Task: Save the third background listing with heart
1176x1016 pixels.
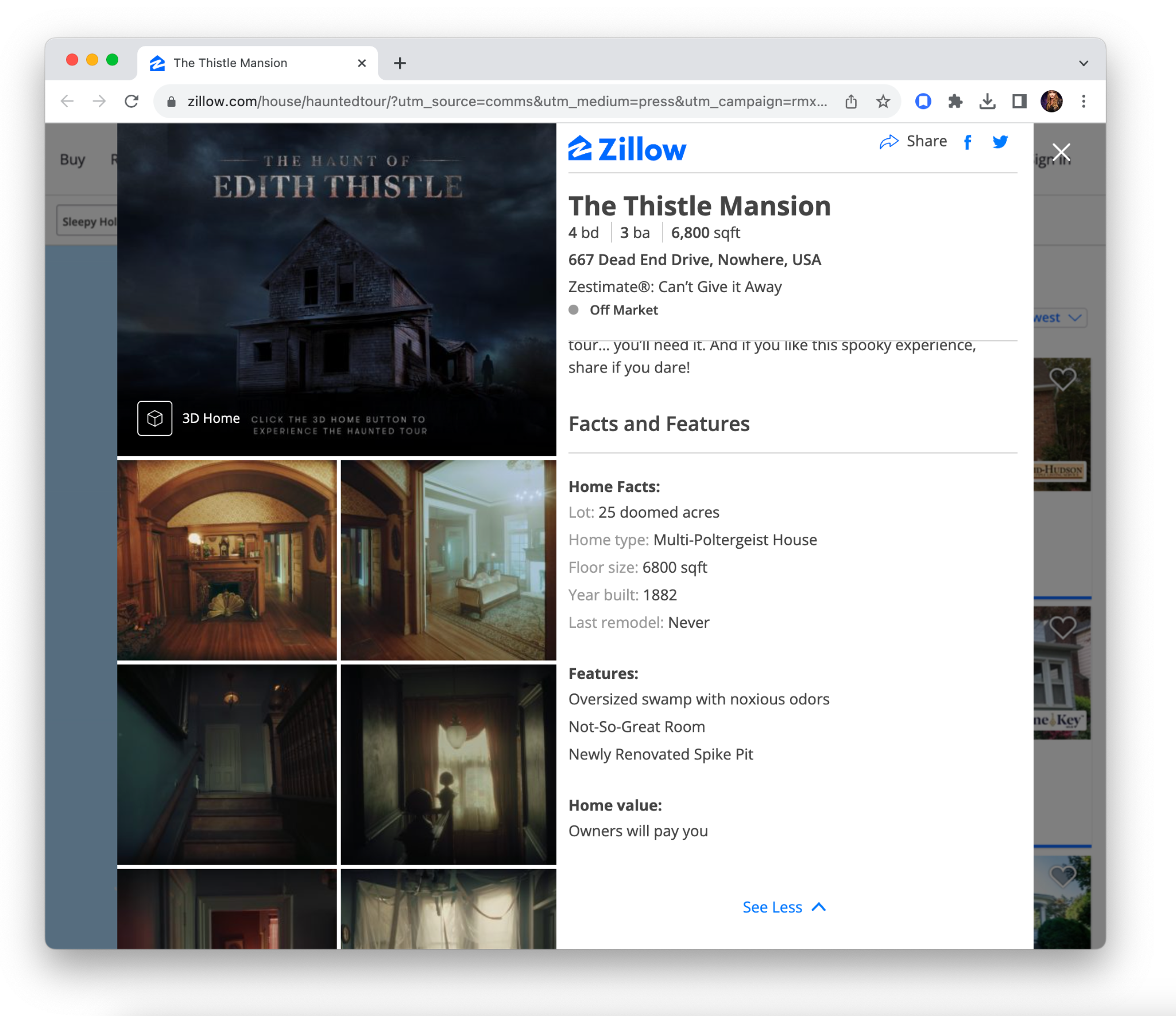Action: (1062, 877)
